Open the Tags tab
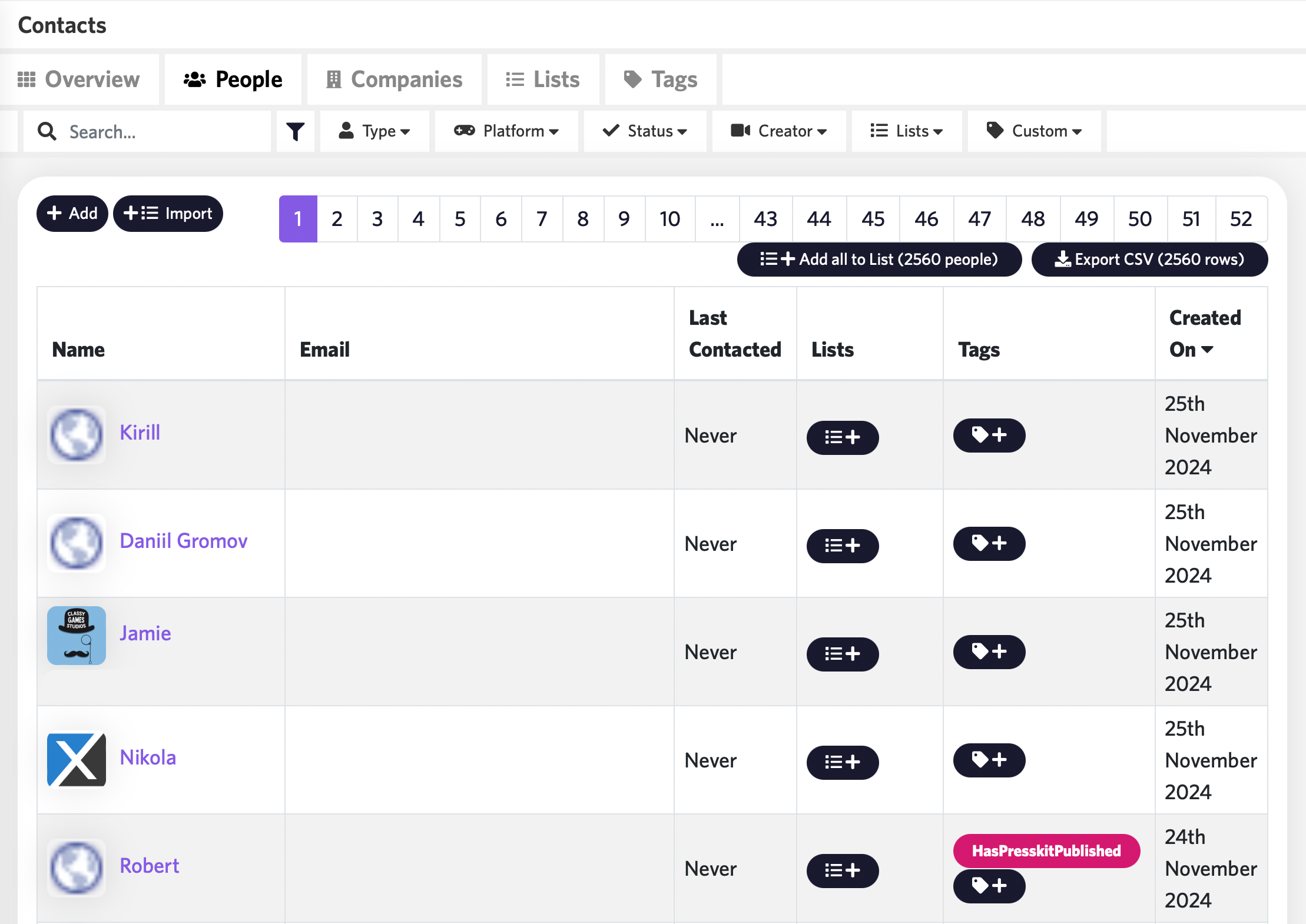1306x924 pixels. (661, 79)
